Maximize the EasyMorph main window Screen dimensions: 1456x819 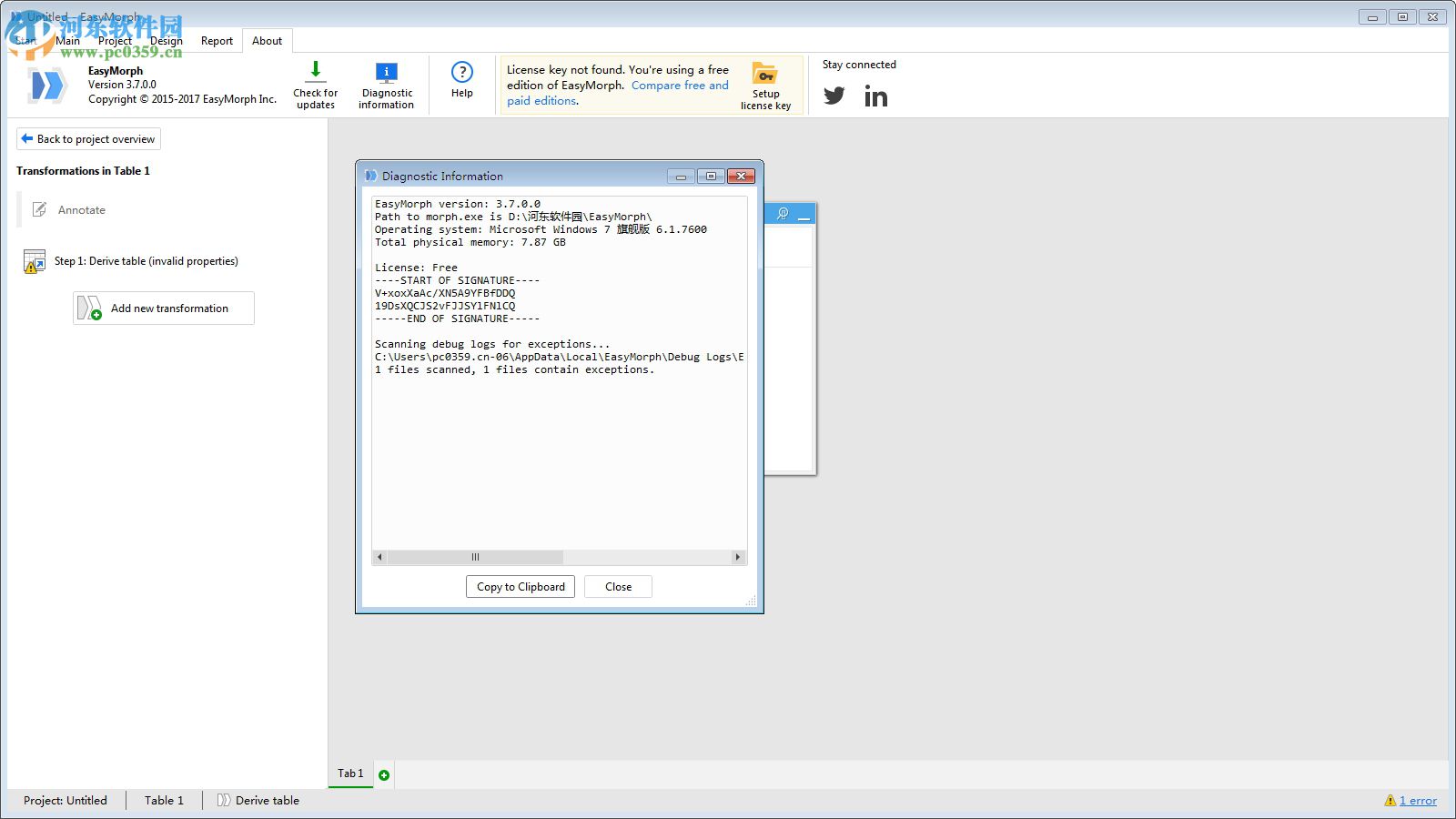click(x=1402, y=16)
